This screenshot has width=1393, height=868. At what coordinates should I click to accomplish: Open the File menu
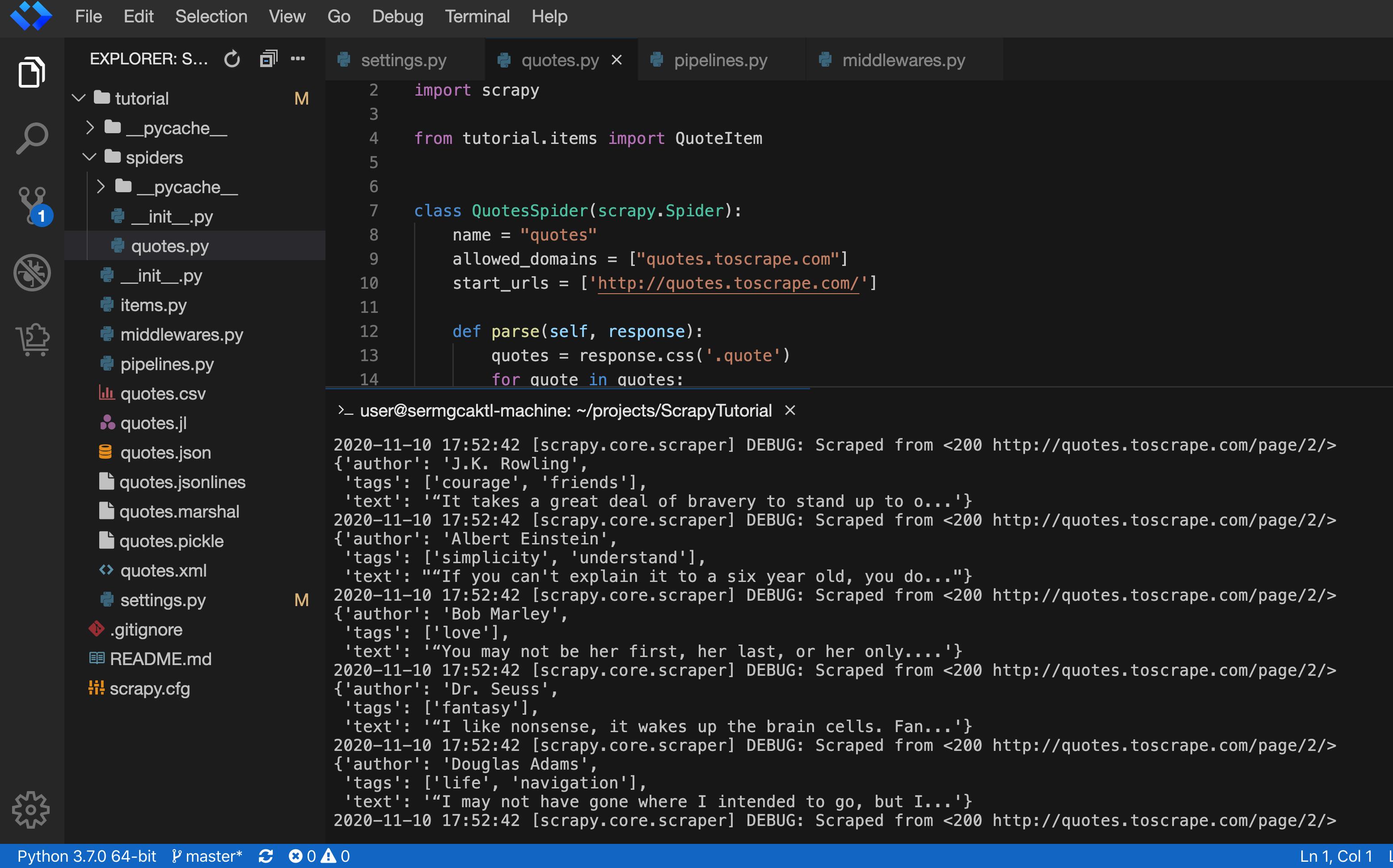coord(89,17)
